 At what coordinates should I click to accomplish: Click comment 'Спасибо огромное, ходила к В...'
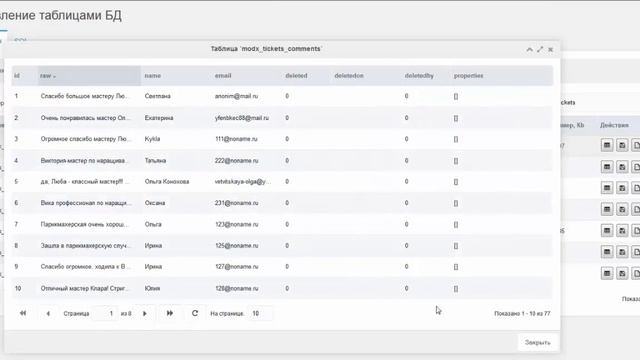[x=85, y=267]
